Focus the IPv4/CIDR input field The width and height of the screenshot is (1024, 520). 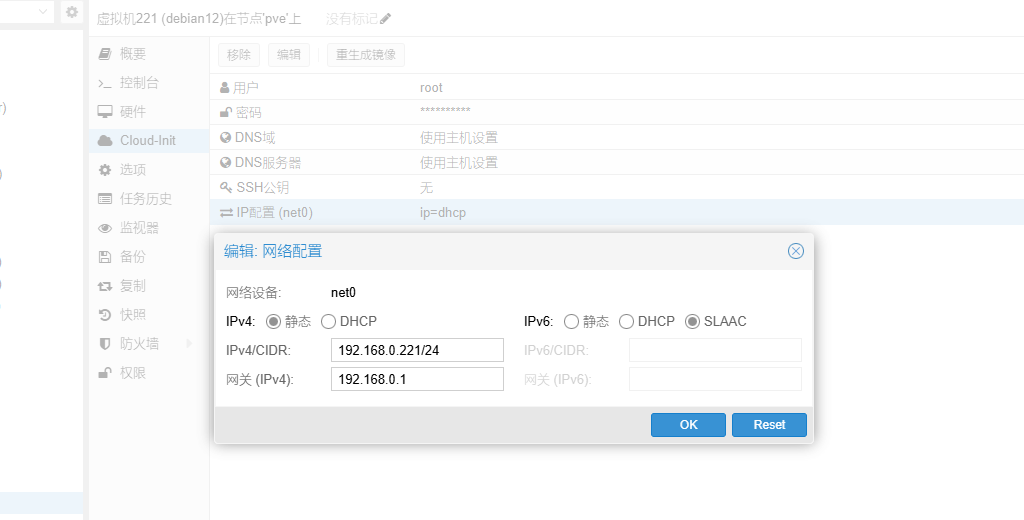(x=417, y=350)
